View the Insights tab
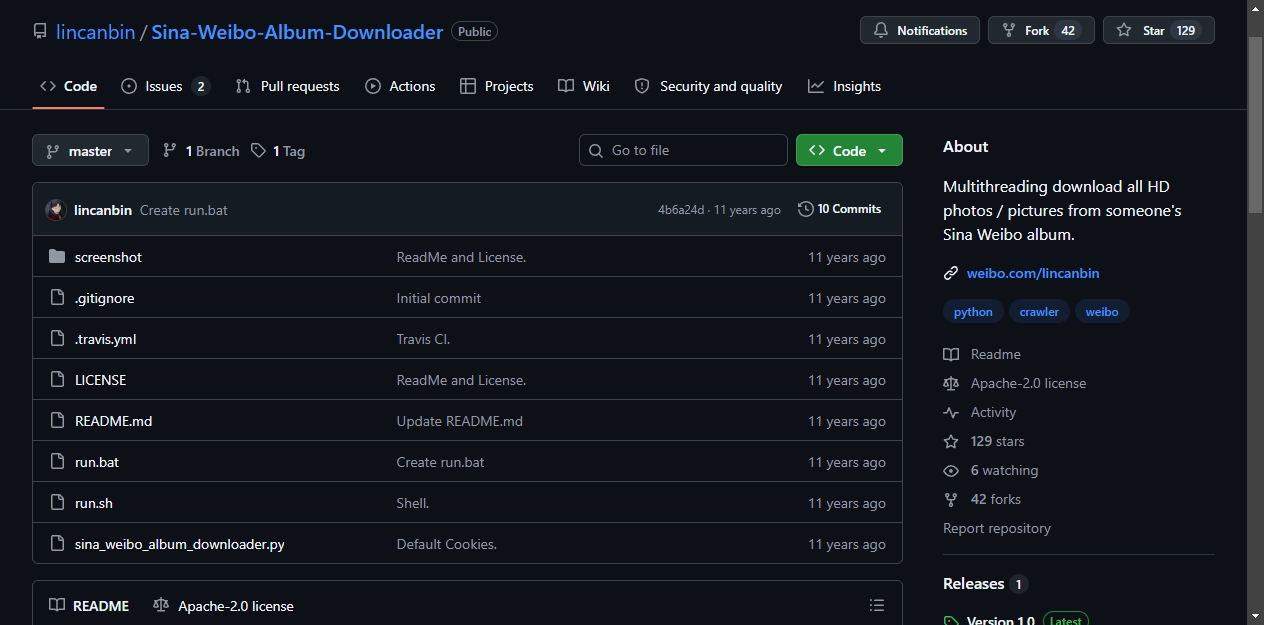Screen dimensions: 1264x625 point(845,86)
